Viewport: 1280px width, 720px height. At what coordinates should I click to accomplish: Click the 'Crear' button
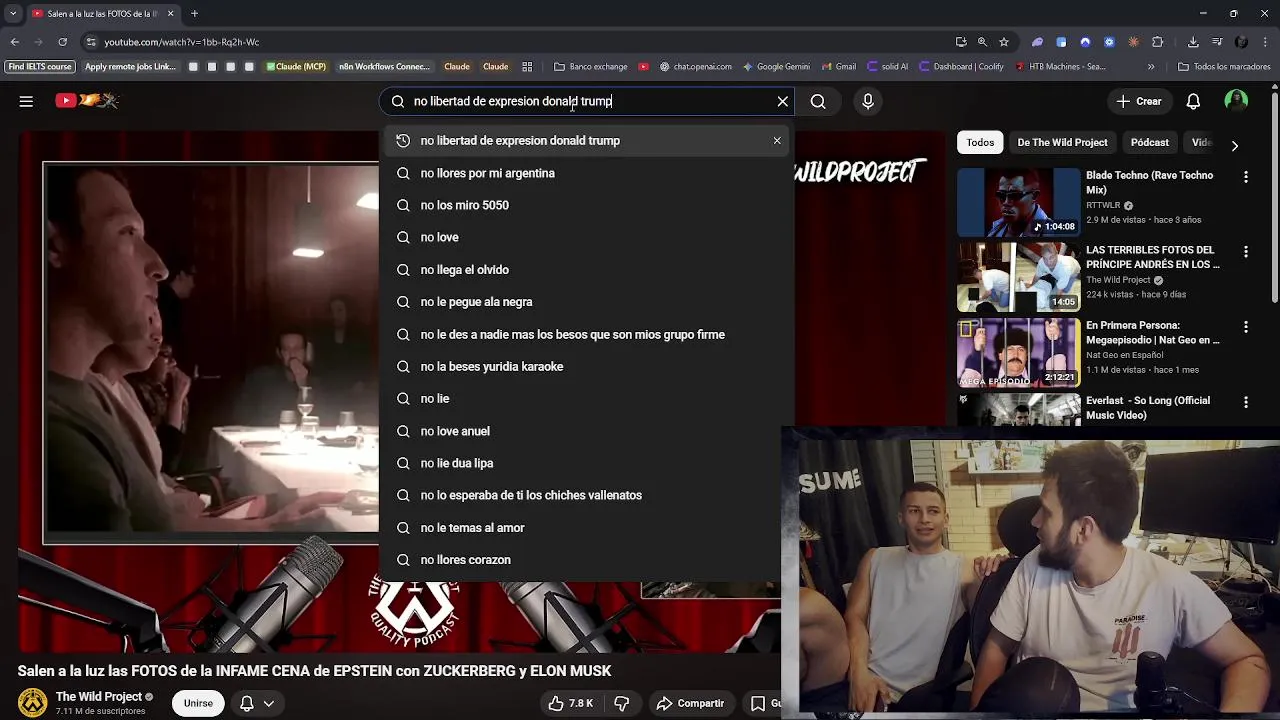[x=1139, y=101]
